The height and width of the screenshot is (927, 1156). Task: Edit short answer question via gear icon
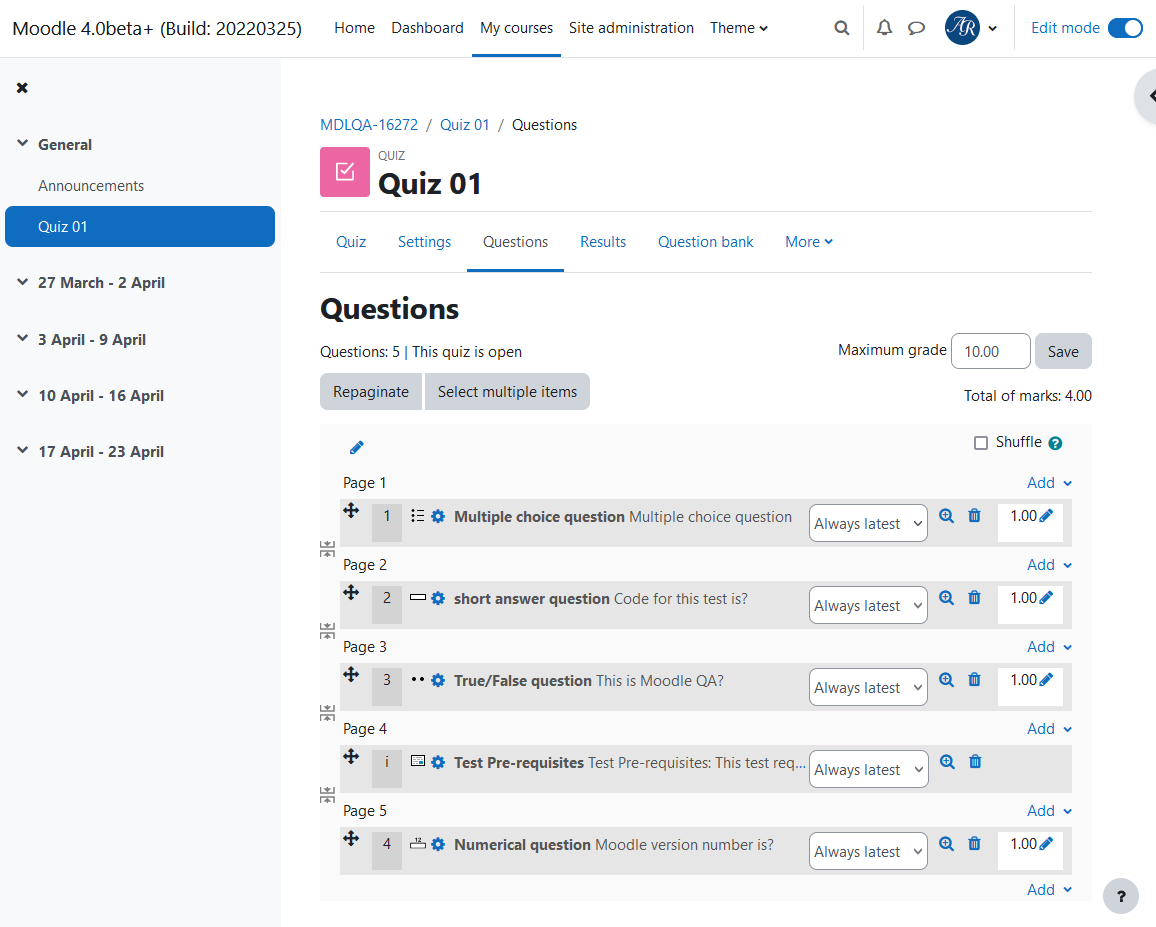point(438,598)
